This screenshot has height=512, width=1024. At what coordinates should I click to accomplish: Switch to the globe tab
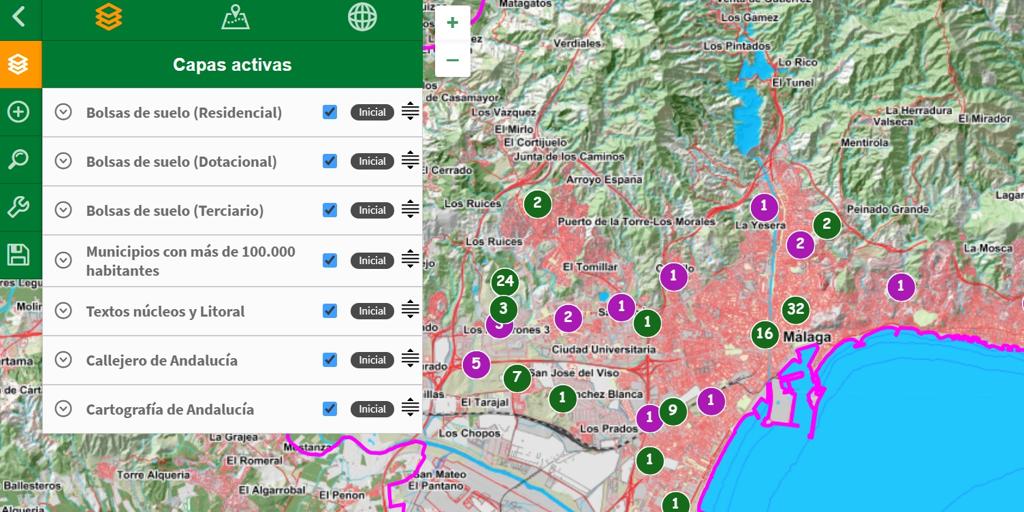coord(362,17)
